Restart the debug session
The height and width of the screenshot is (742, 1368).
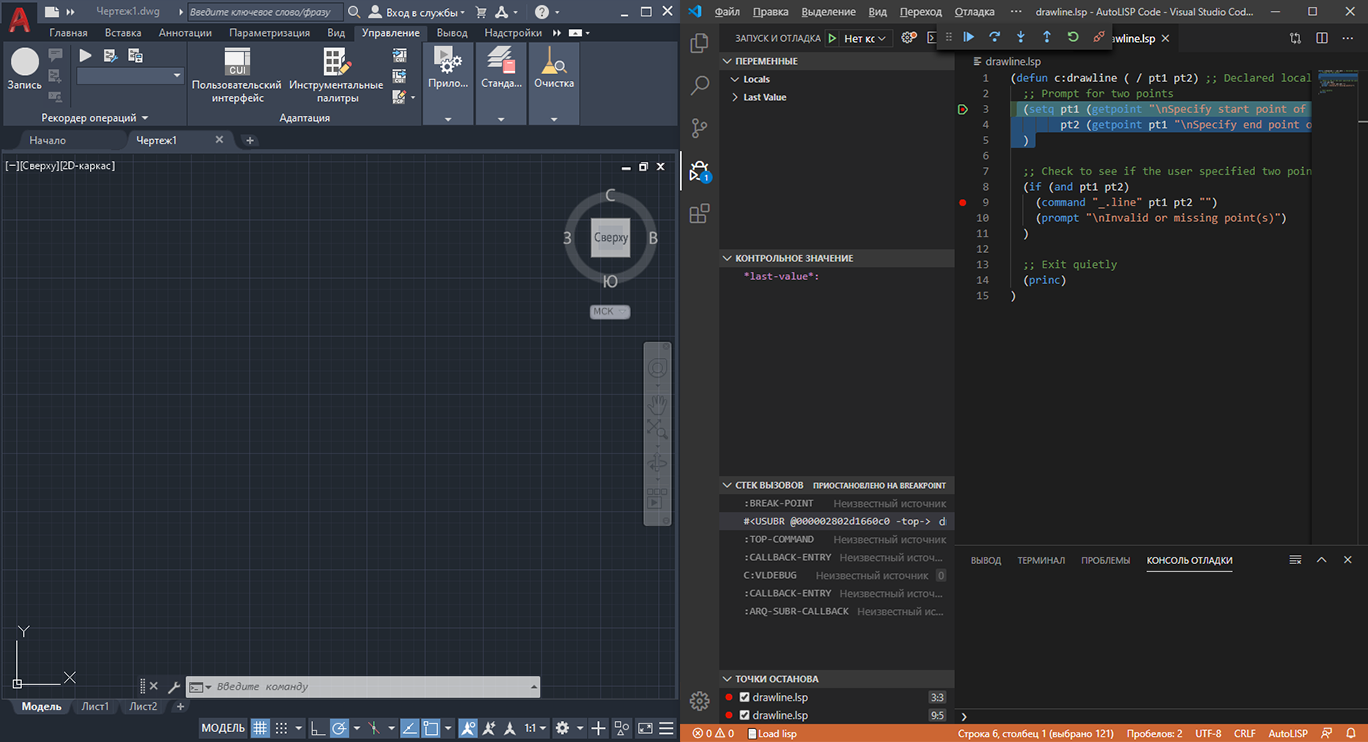click(1072, 37)
